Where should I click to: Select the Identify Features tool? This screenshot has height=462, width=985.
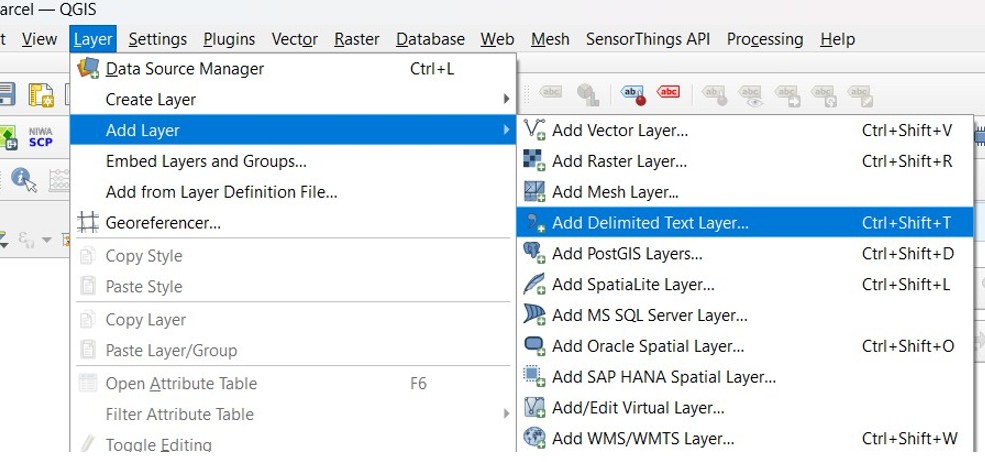point(24,180)
